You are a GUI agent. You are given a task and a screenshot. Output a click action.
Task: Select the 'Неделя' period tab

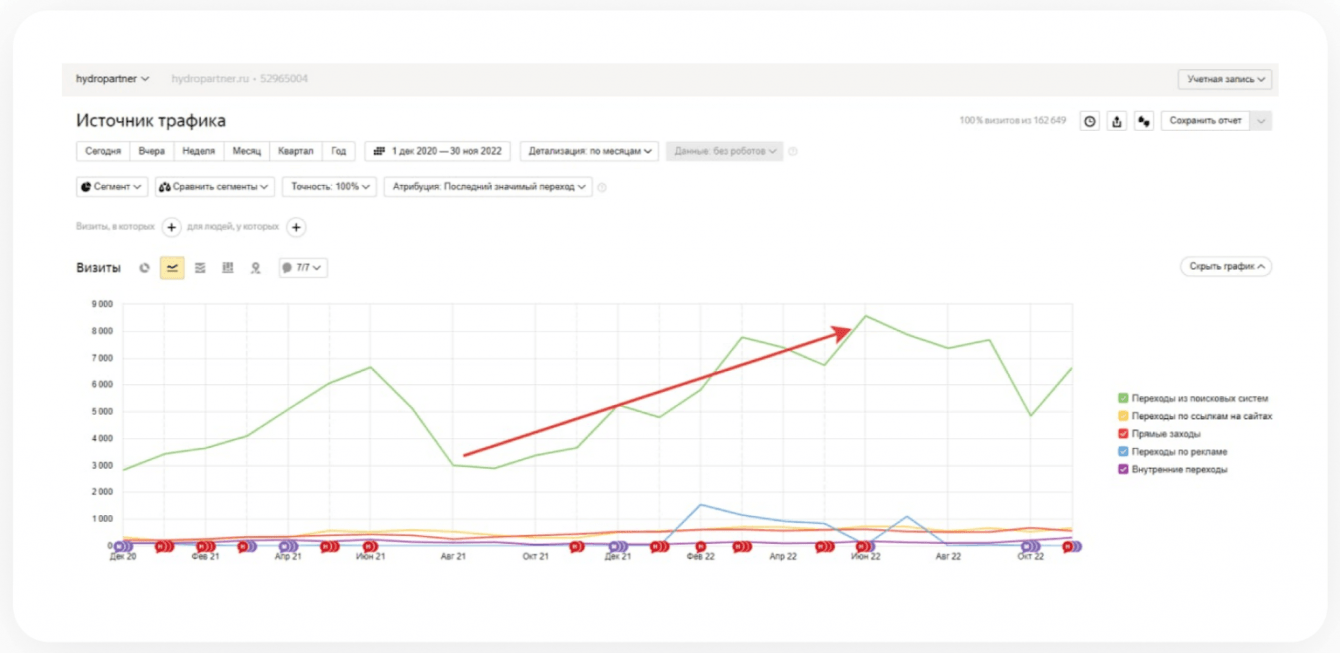[199, 151]
